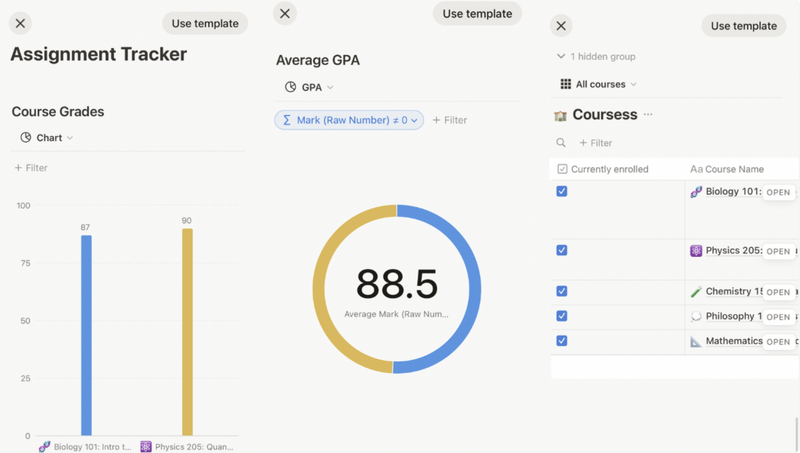Expand the All courses view selector
The image size is (800, 453).
[598, 84]
